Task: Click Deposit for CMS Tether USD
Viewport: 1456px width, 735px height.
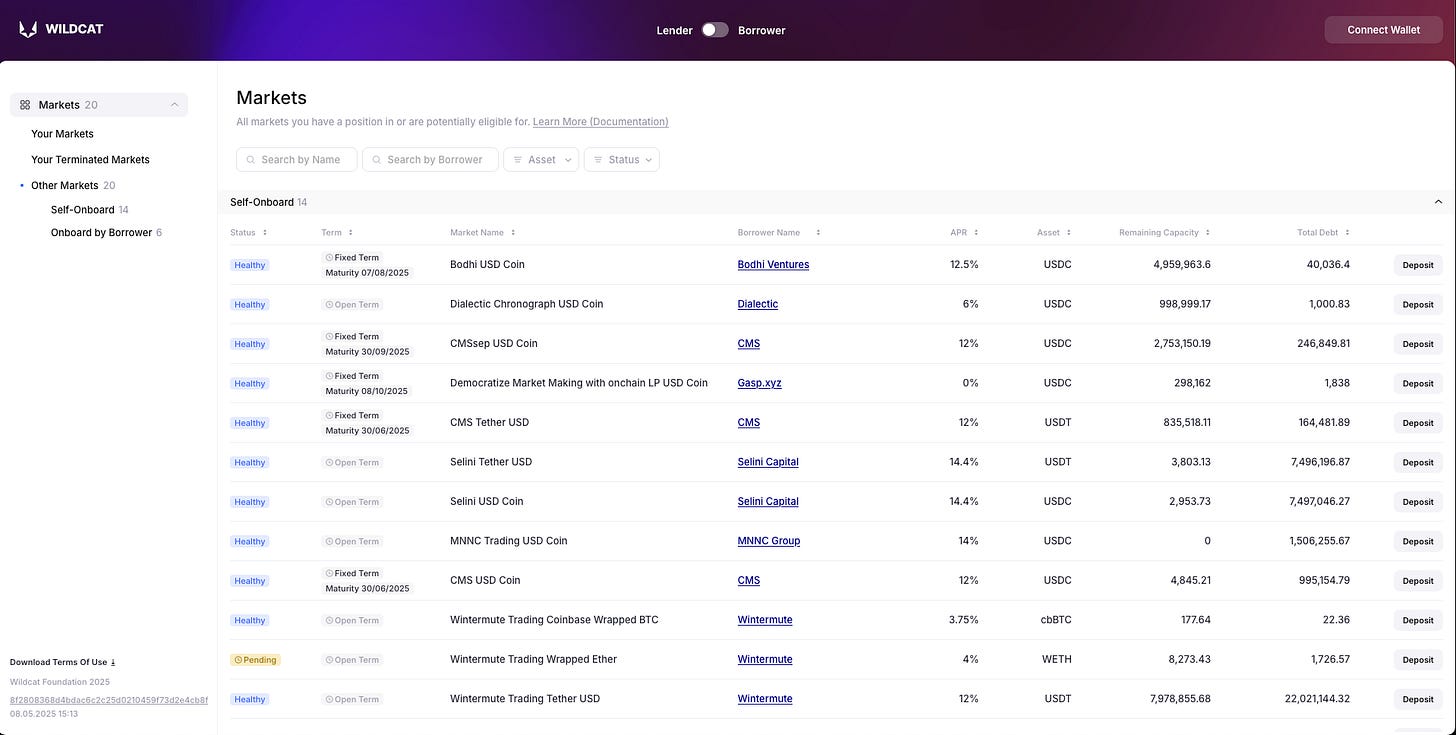Action: (x=1418, y=423)
